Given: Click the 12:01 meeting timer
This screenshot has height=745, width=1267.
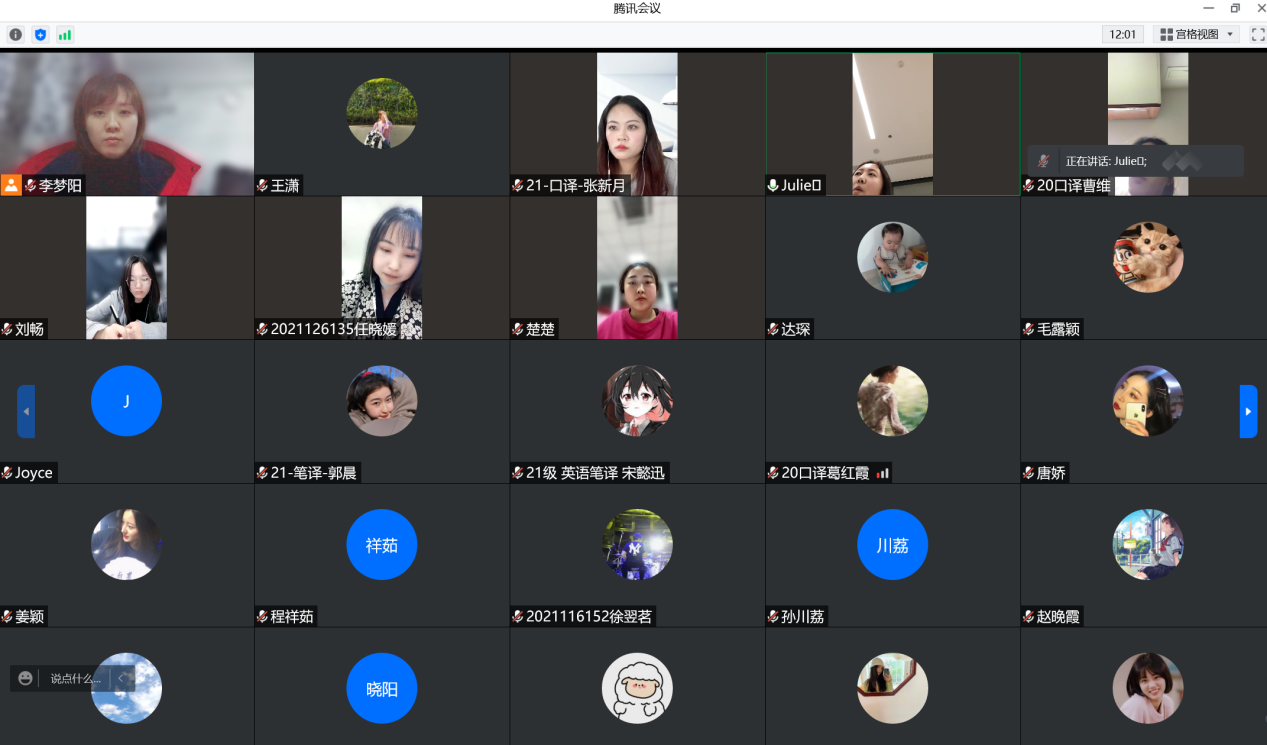Looking at the screenshot, I should coord(1123,34).
